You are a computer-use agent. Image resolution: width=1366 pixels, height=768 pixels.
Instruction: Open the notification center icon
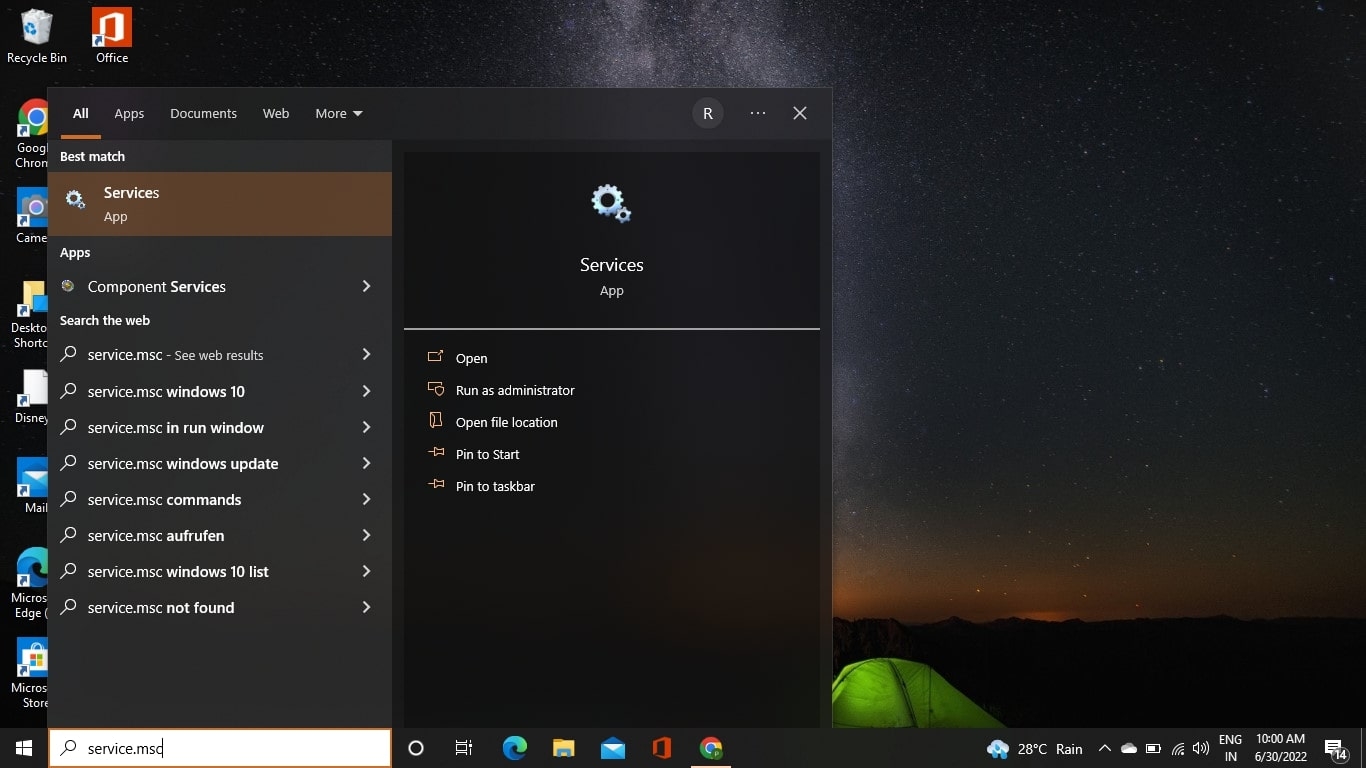1336,749
